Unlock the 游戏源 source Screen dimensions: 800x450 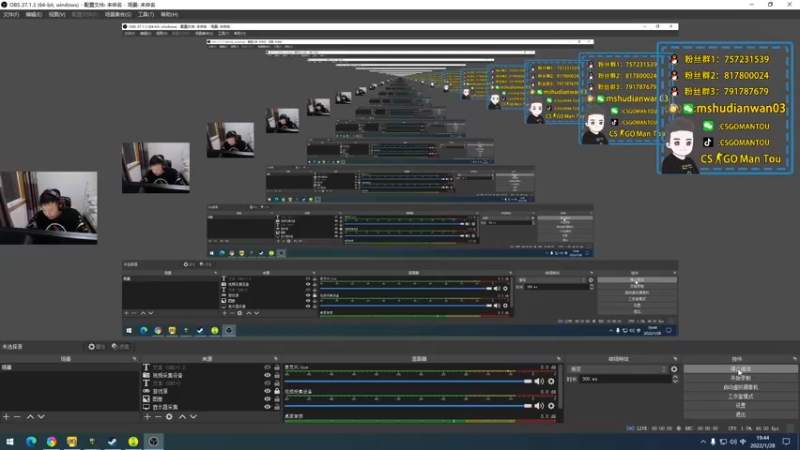pyautogui.click(x=277, y=391)
